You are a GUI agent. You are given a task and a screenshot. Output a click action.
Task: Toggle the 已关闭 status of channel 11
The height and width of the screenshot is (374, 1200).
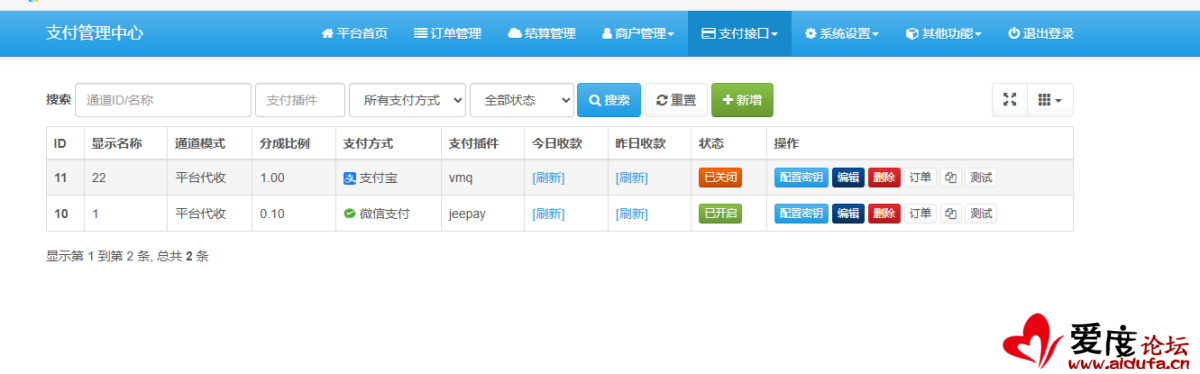tap(720, 178)
